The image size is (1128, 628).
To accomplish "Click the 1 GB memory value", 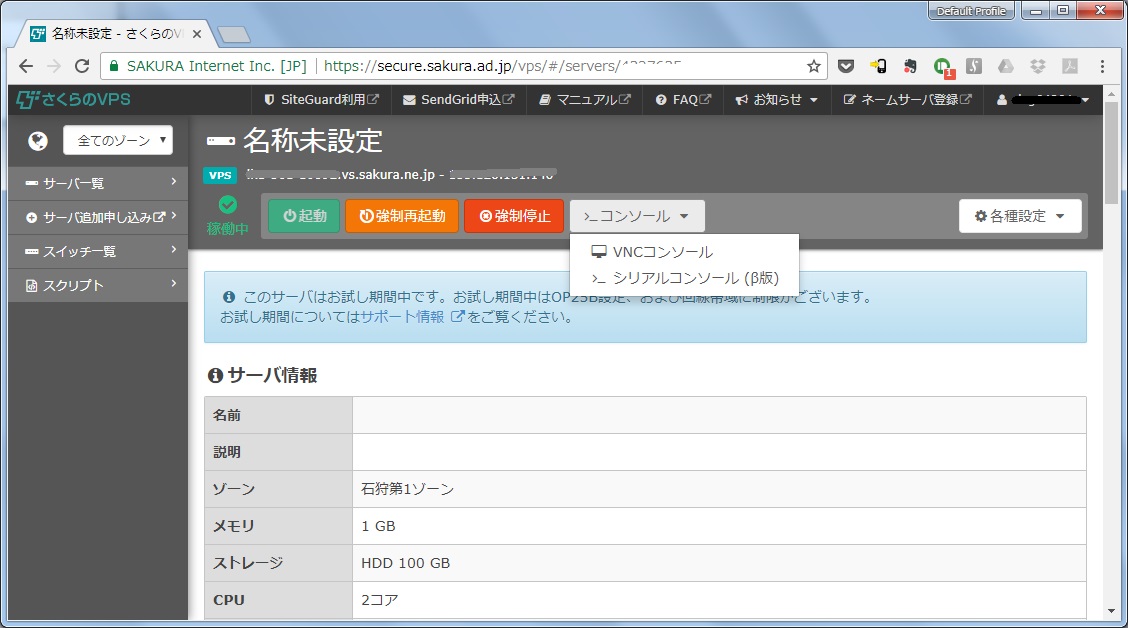I will point(378,526).
